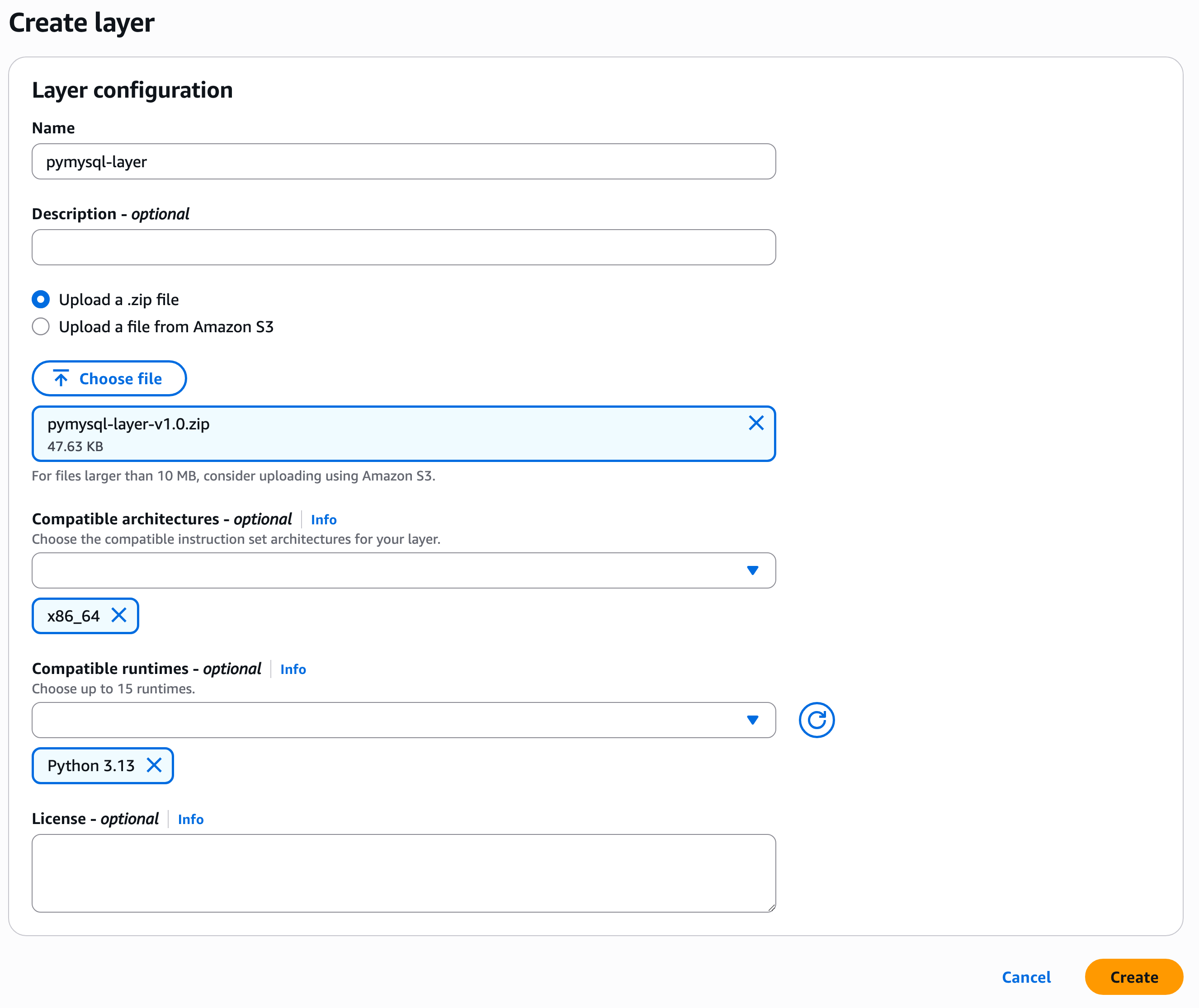Image resolution: width=1199 pixels, height=1008 pixels.
Task: Open Info for Compatible architectures
Action: click(x=323, y=519)
